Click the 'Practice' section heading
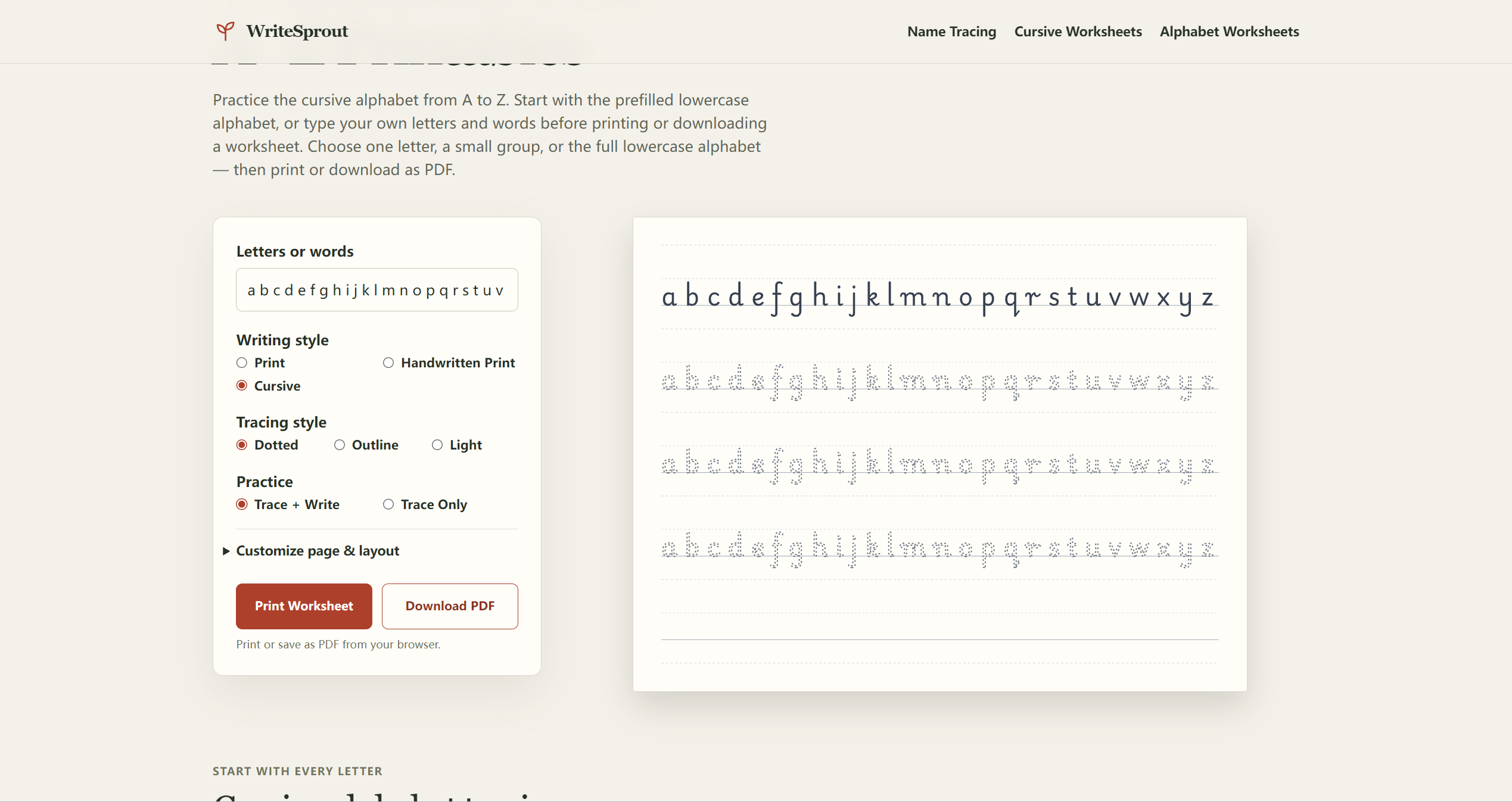This screenshot has width=1512, height=802. point(265,482)
